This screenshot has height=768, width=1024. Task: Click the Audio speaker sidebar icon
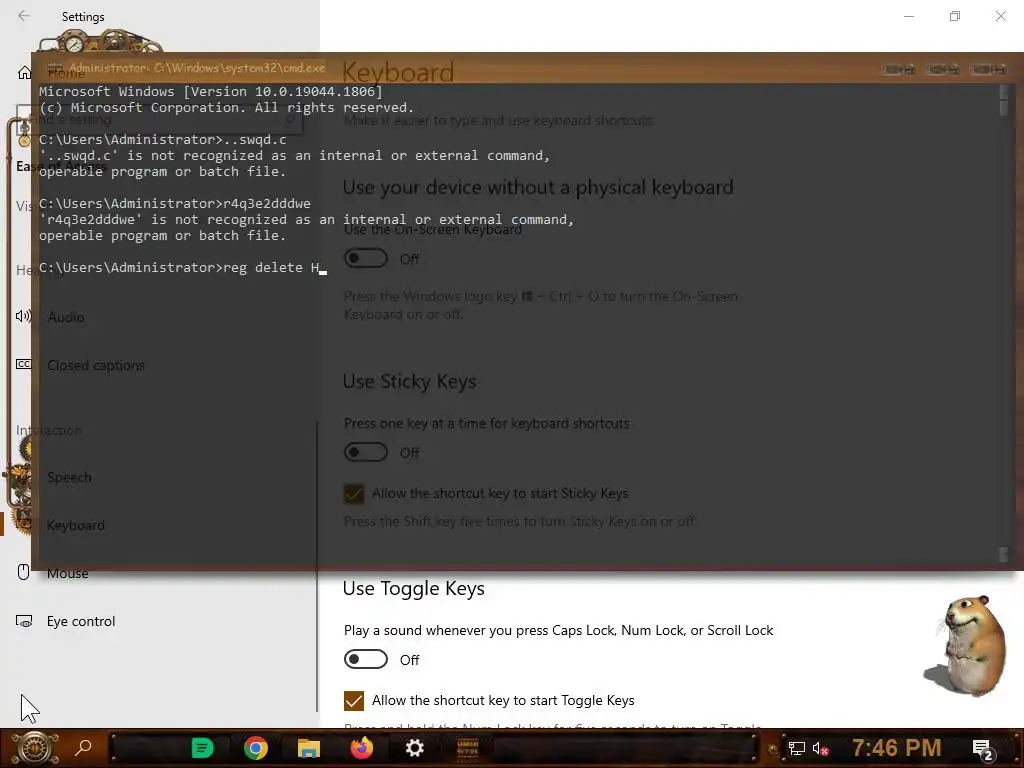24,317
